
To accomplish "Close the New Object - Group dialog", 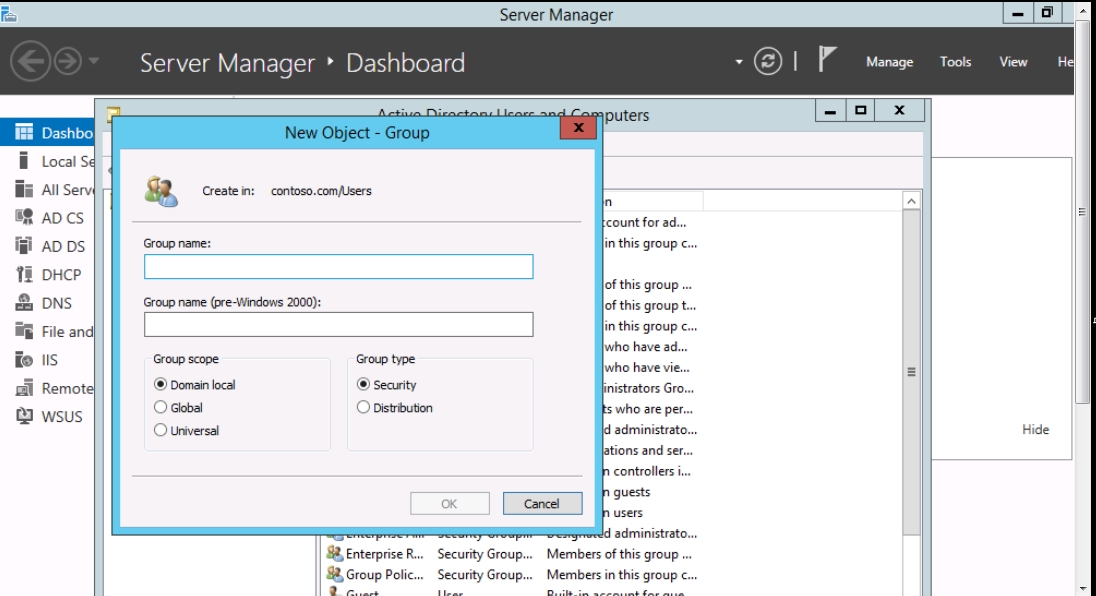I will tap(578, 128).
